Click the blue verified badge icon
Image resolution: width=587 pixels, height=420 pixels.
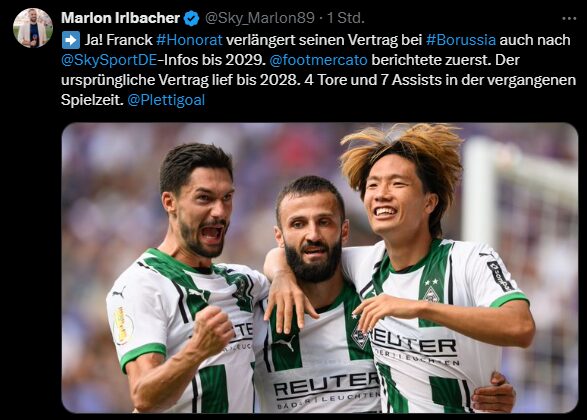pyautogui.click(x=192, y=18)
